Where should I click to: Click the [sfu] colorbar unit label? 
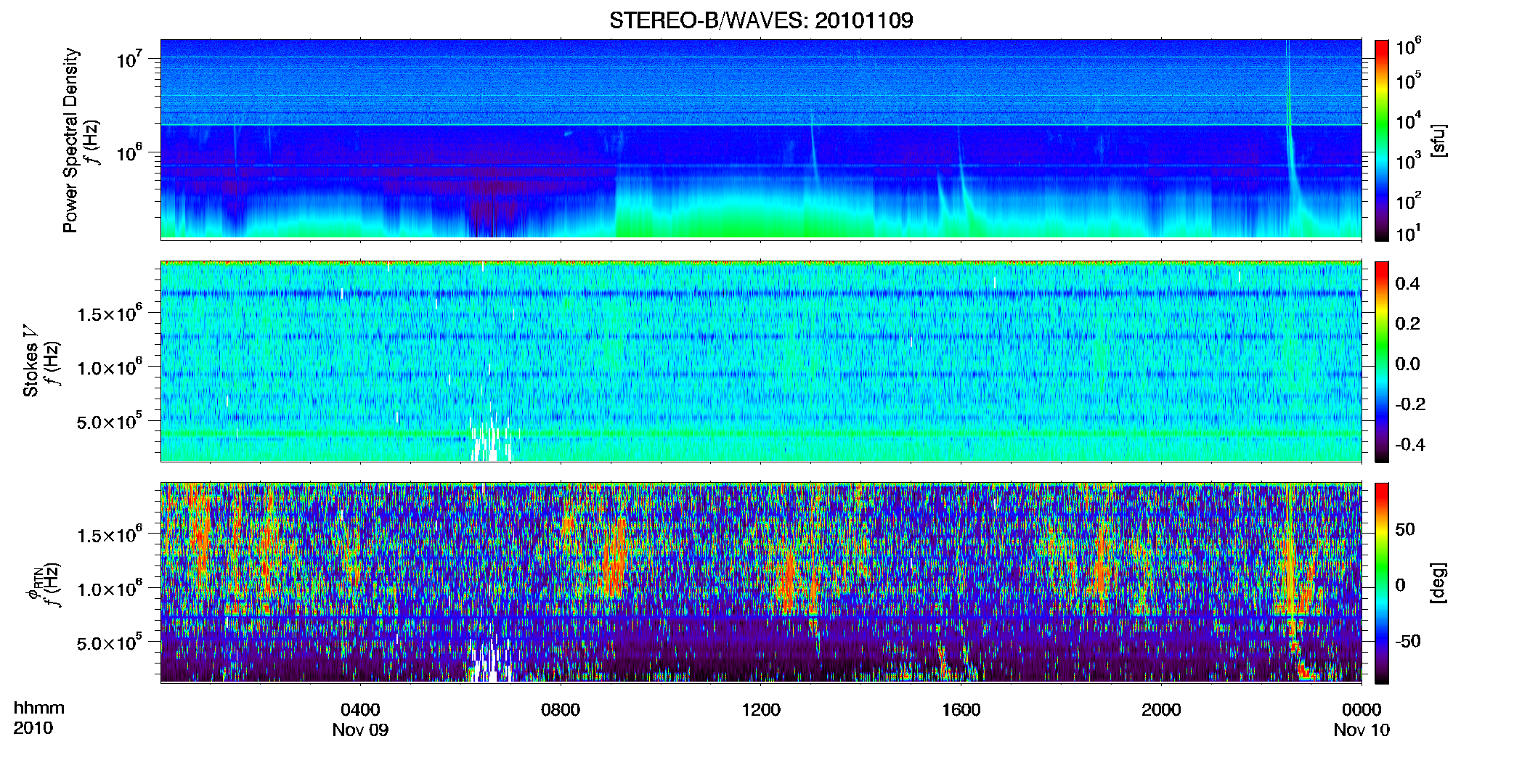click(1438, 141)
